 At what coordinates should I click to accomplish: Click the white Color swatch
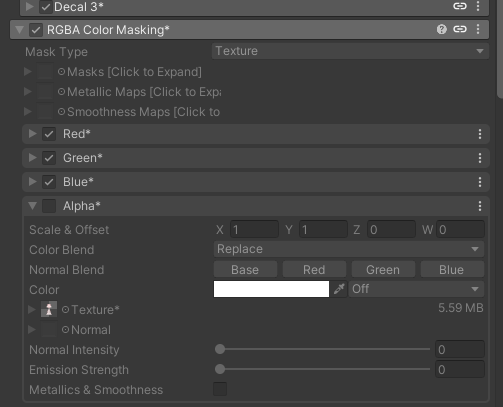271,289
